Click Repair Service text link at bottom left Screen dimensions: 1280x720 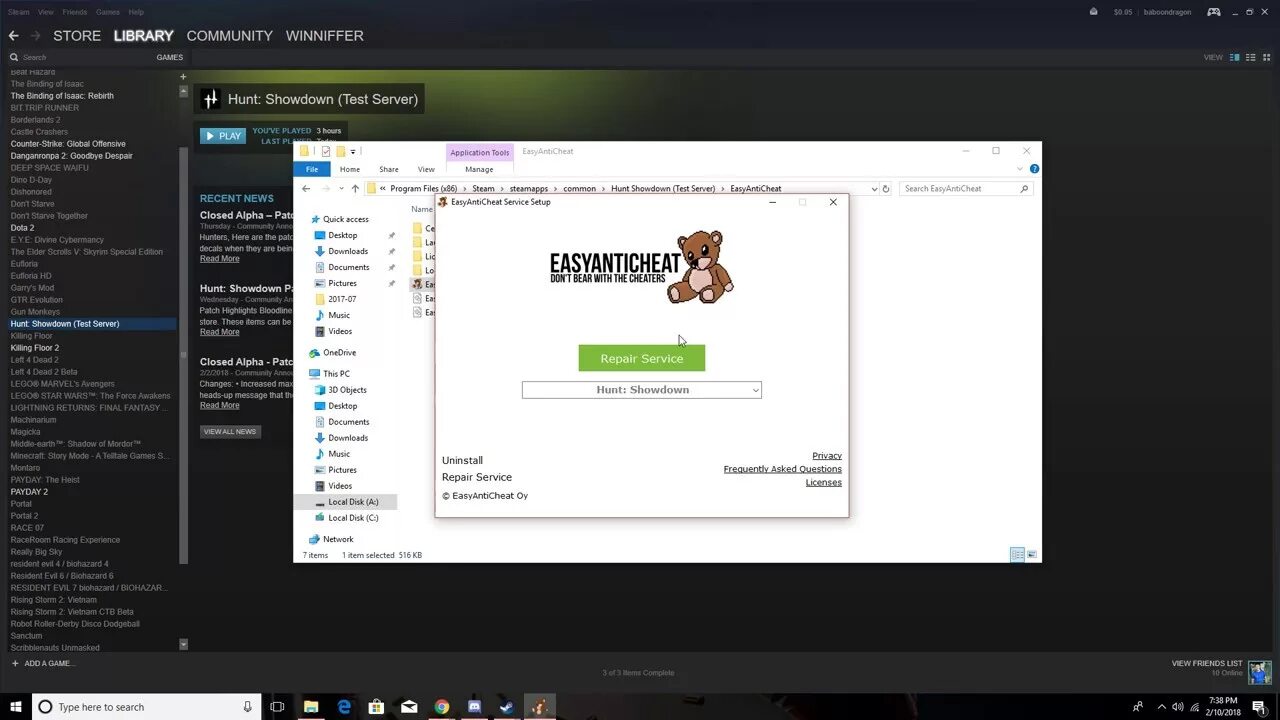click(x=476, y=477)
